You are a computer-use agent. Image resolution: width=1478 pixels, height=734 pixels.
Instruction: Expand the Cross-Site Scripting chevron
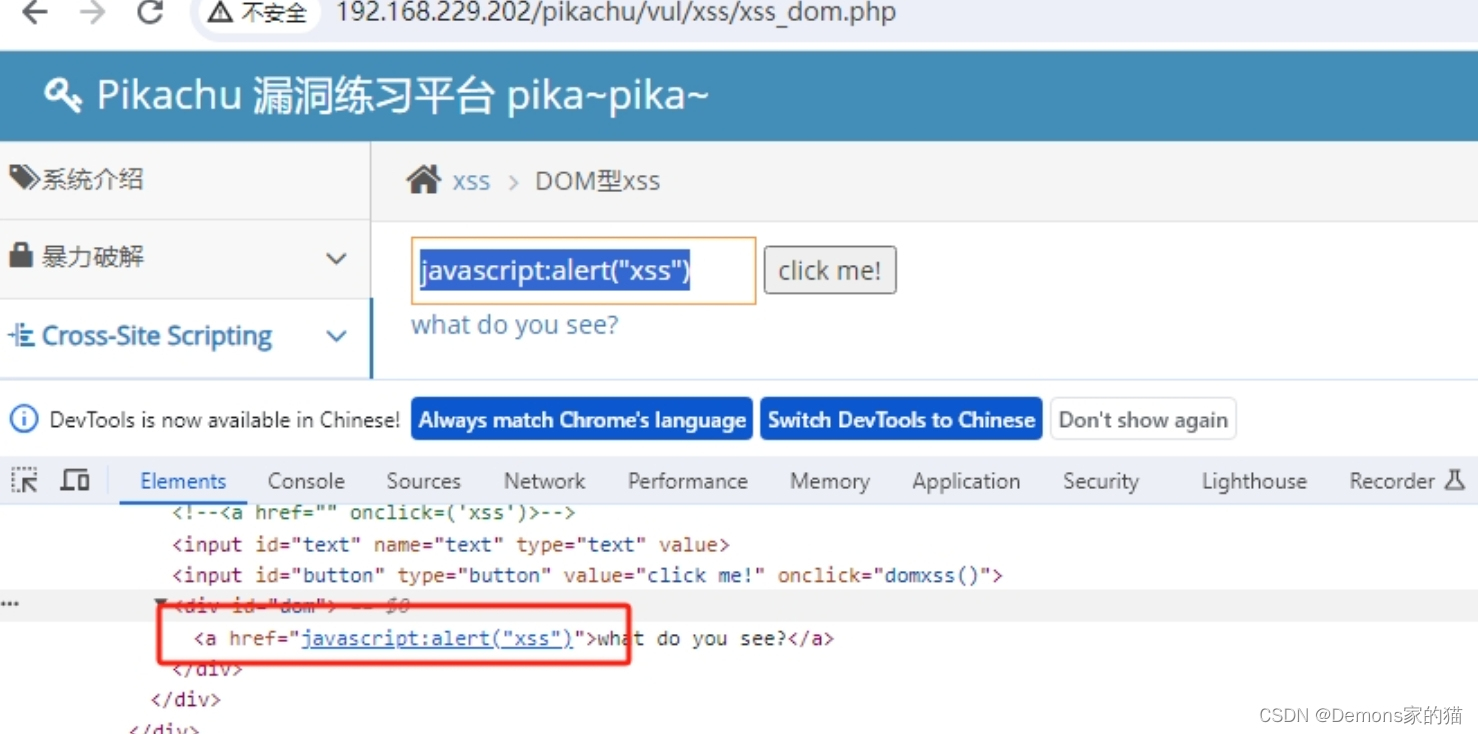pos(336,336)
